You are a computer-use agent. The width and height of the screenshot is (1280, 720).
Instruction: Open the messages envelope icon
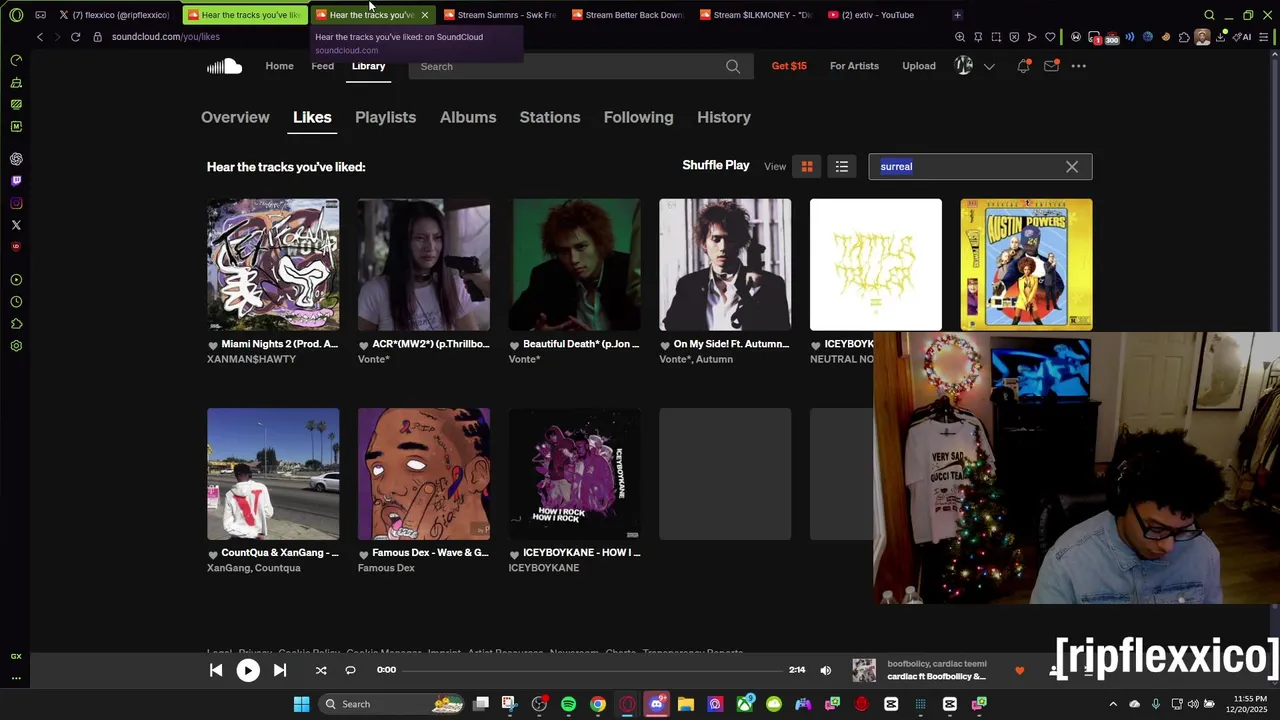pos(1051,66)
